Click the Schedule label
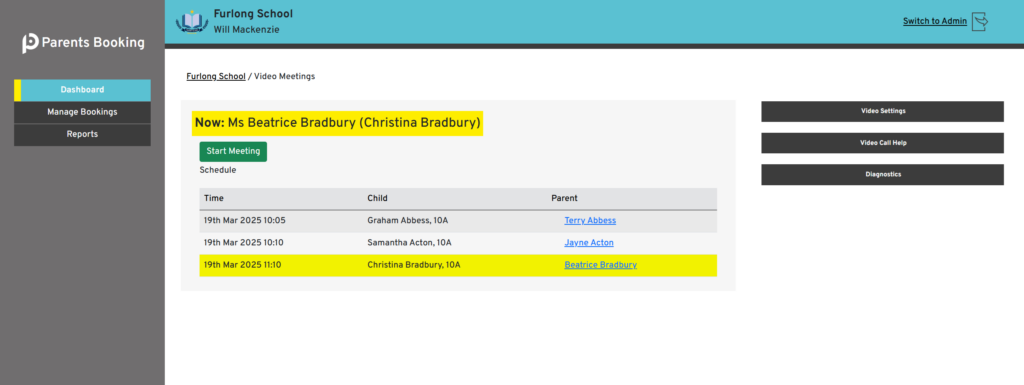Screen dimensions: 1024x385 pos(217,170)
